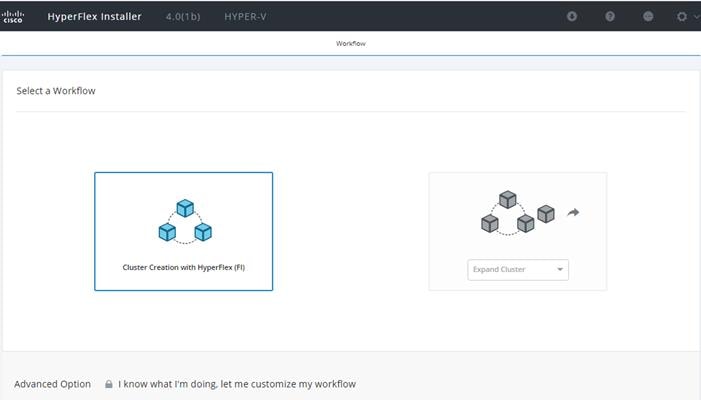Click the Advanced Option lock icon
Image resolution: width=701 pixels, height=400 pixels.
coord(109,384)
